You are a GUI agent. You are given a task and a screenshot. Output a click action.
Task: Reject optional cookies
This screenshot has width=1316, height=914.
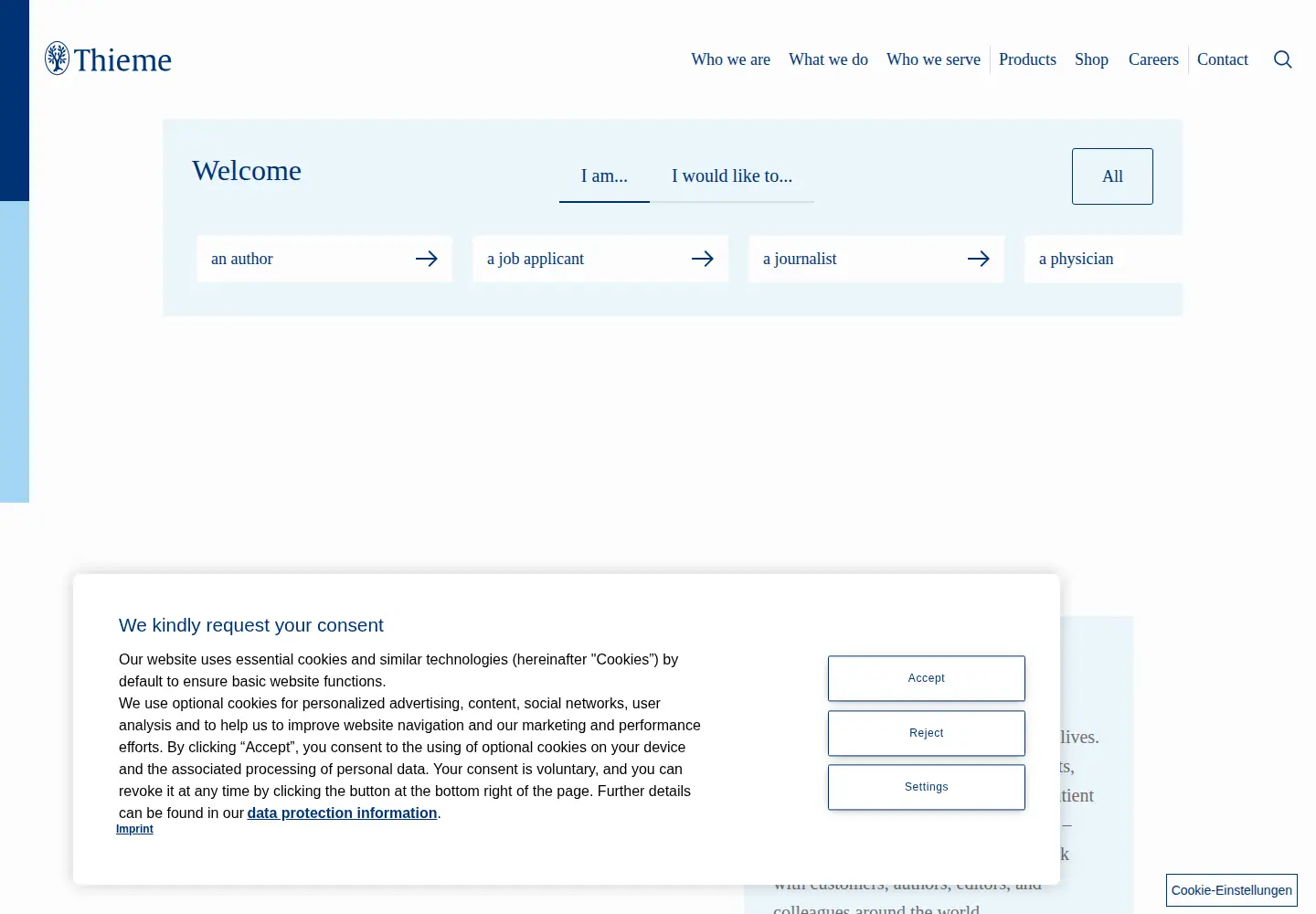927,733
